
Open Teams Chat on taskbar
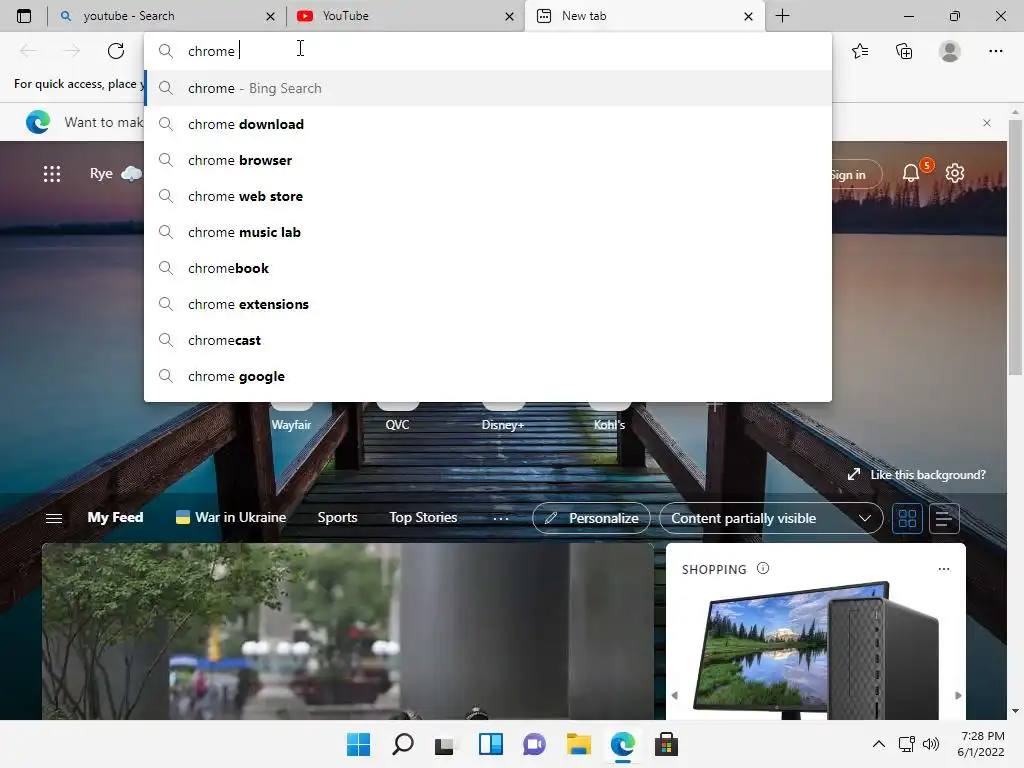[534, 744]
